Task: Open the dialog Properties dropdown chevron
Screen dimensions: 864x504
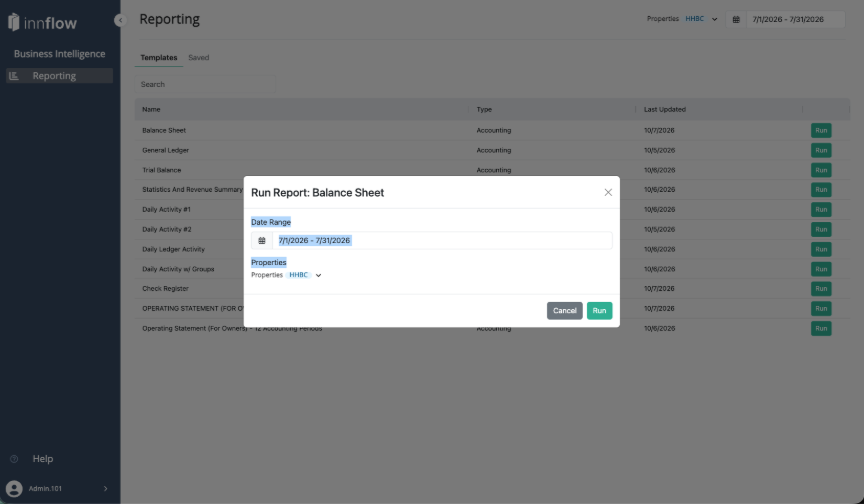Action: pyautogui.click(x=318, y=275)
